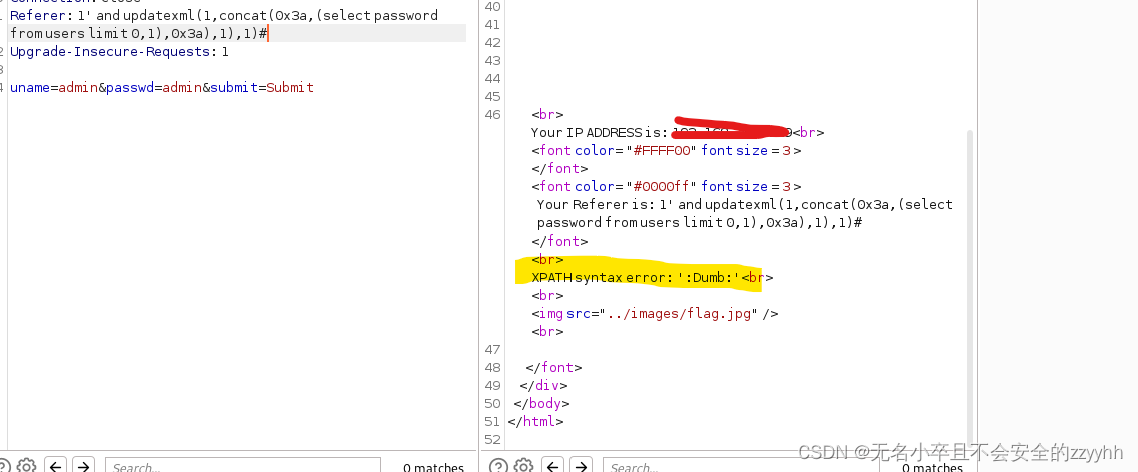Image resolution: width=1138 pixels, height=472 pixels.
Task: Select the XPATH syntax error ':Dumb:' line
Action: pyautogui.click(x=652, y=277)
